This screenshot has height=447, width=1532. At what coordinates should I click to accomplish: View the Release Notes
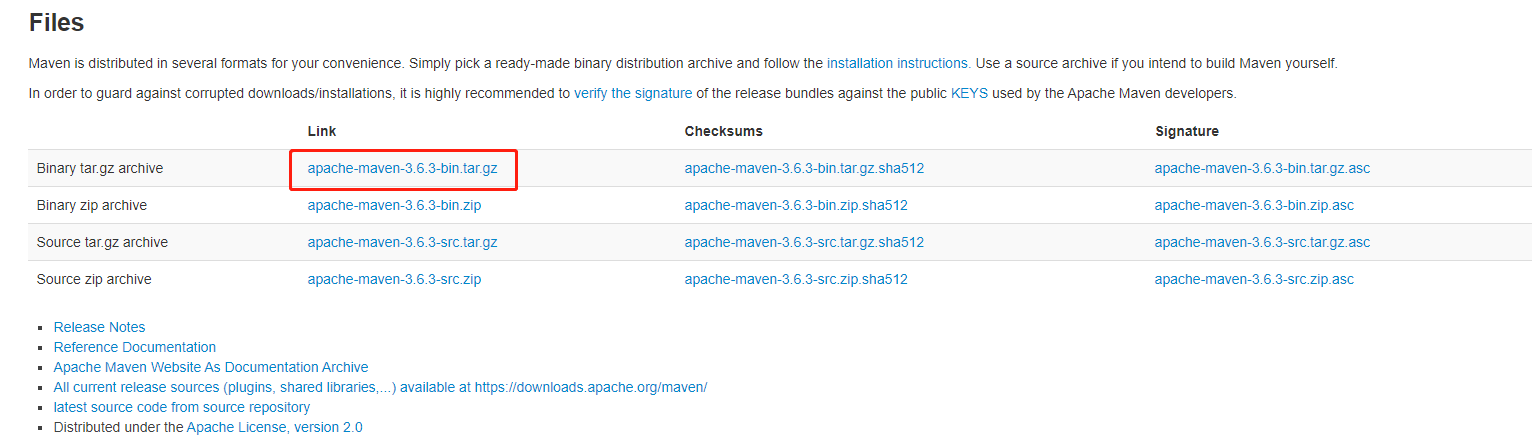99,328
